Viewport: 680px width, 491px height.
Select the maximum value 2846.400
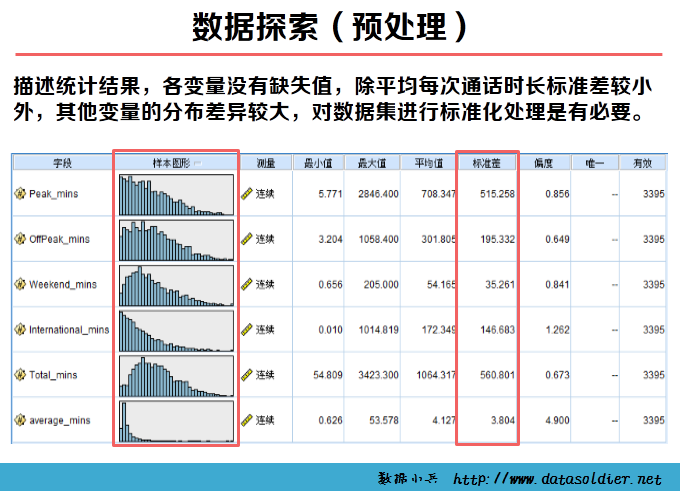tap(378, 194)
